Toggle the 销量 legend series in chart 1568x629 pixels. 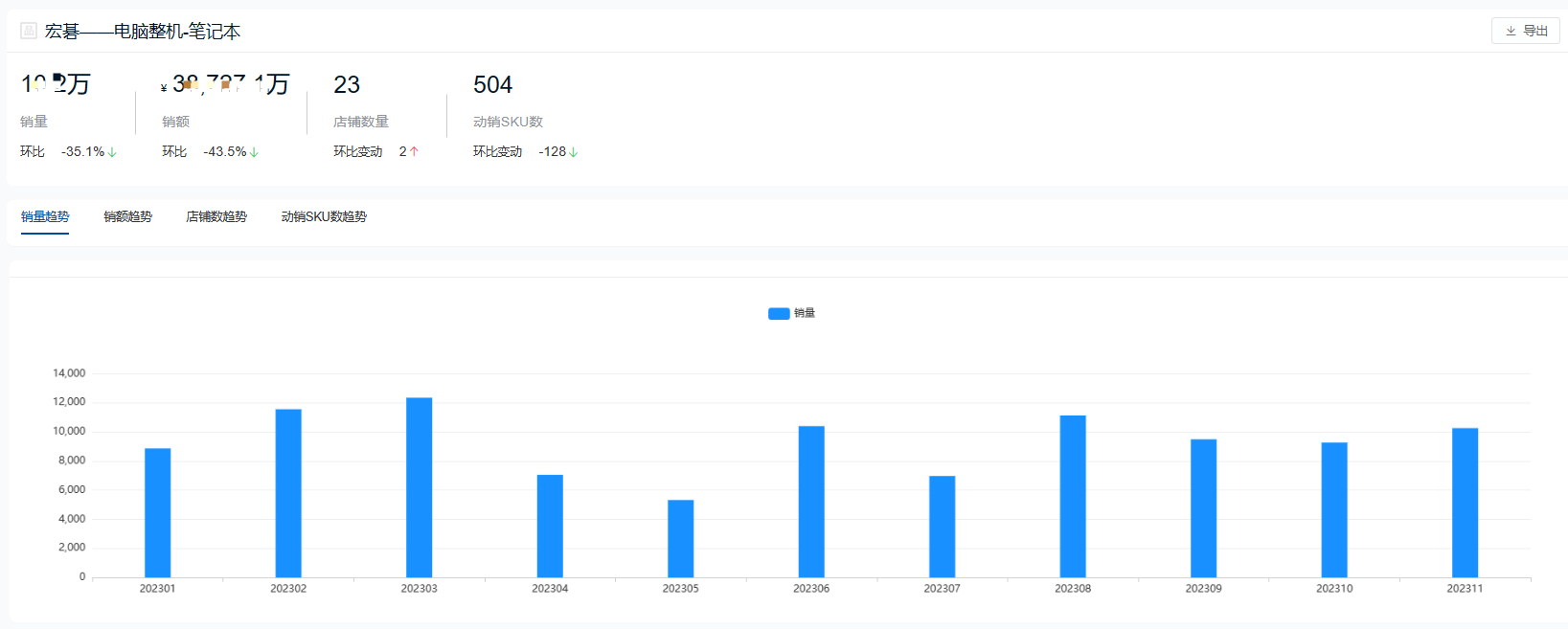pos(792,313)
